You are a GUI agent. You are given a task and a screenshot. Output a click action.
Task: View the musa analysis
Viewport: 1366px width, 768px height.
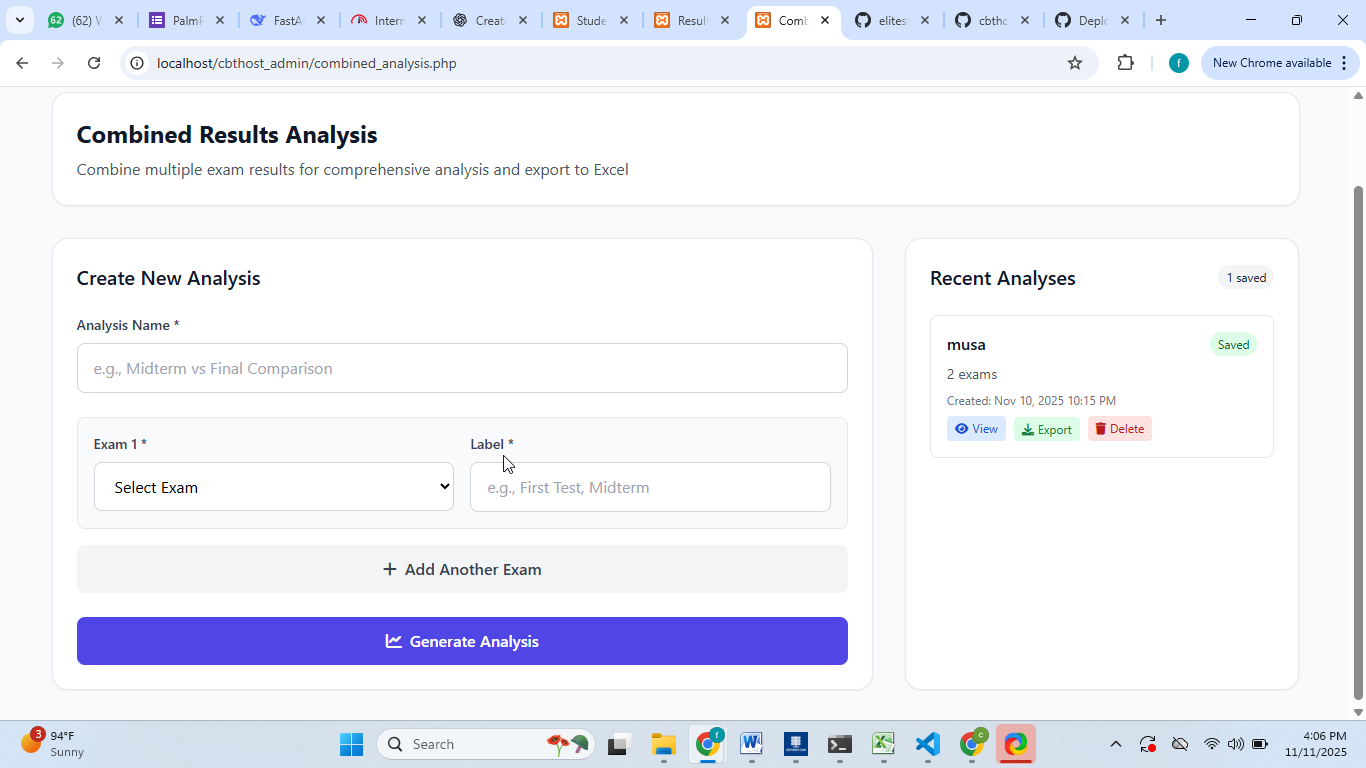pos(976,429)
